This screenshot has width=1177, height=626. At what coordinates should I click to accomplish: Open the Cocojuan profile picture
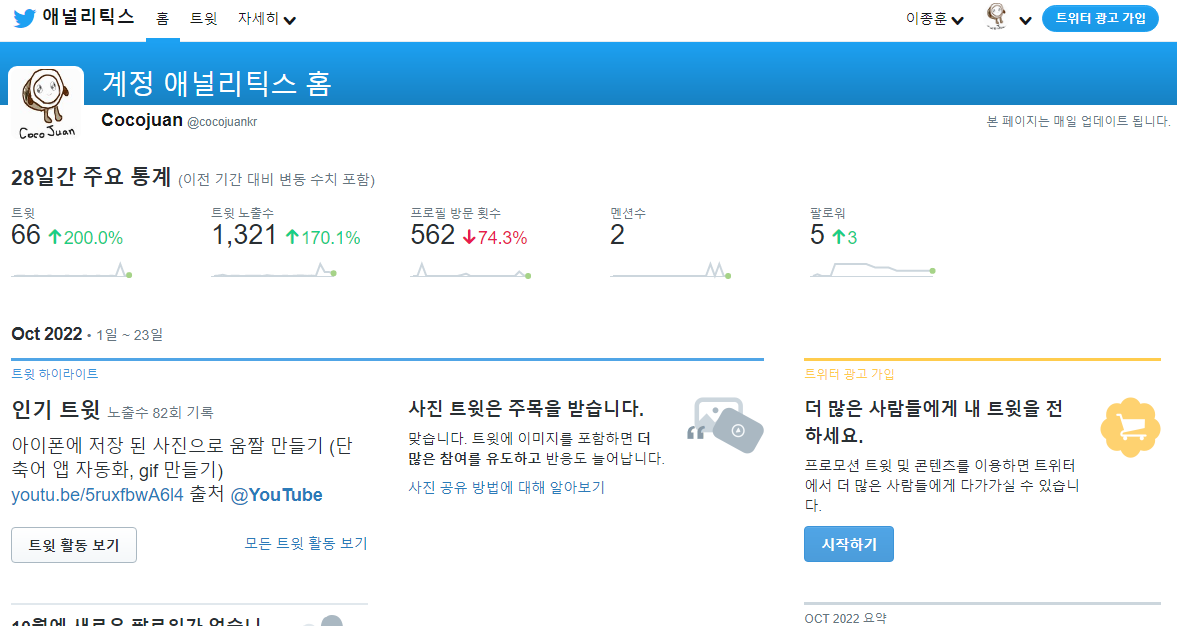point(46,104)
